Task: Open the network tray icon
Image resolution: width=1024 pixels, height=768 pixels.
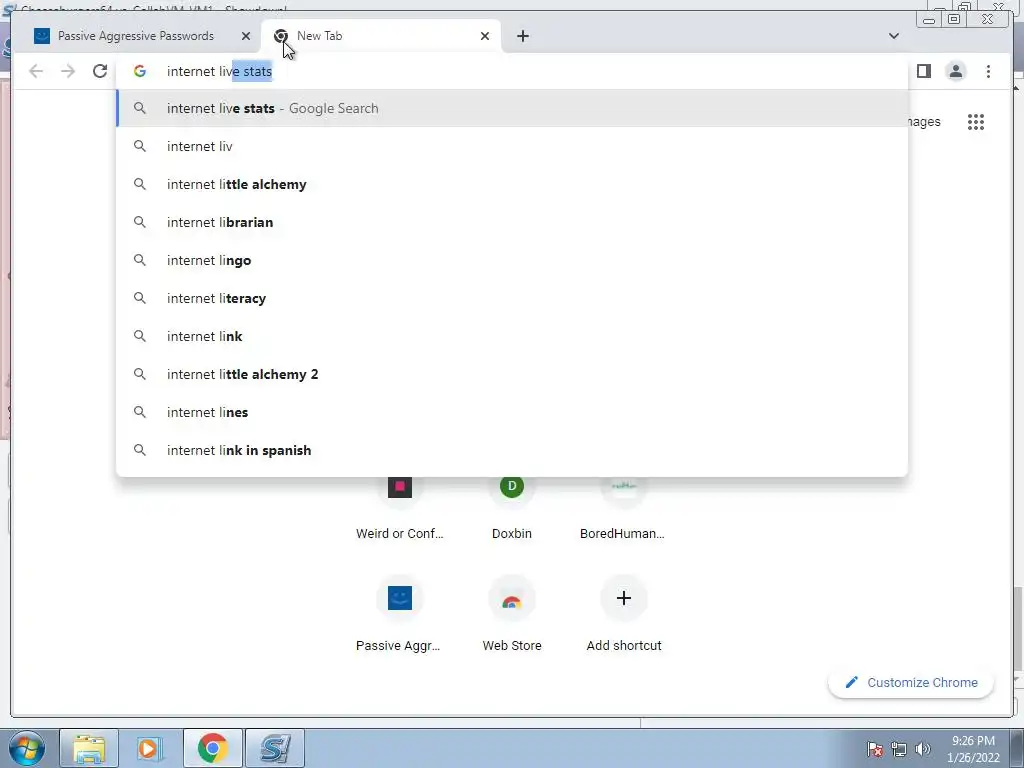Action: point(899,749)
